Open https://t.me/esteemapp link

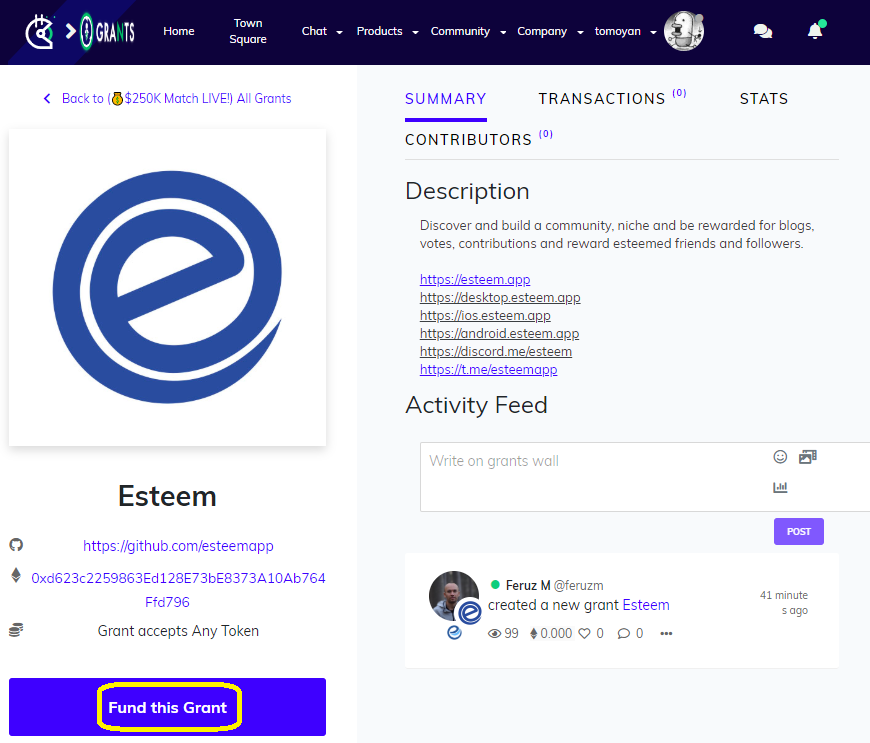488,369
